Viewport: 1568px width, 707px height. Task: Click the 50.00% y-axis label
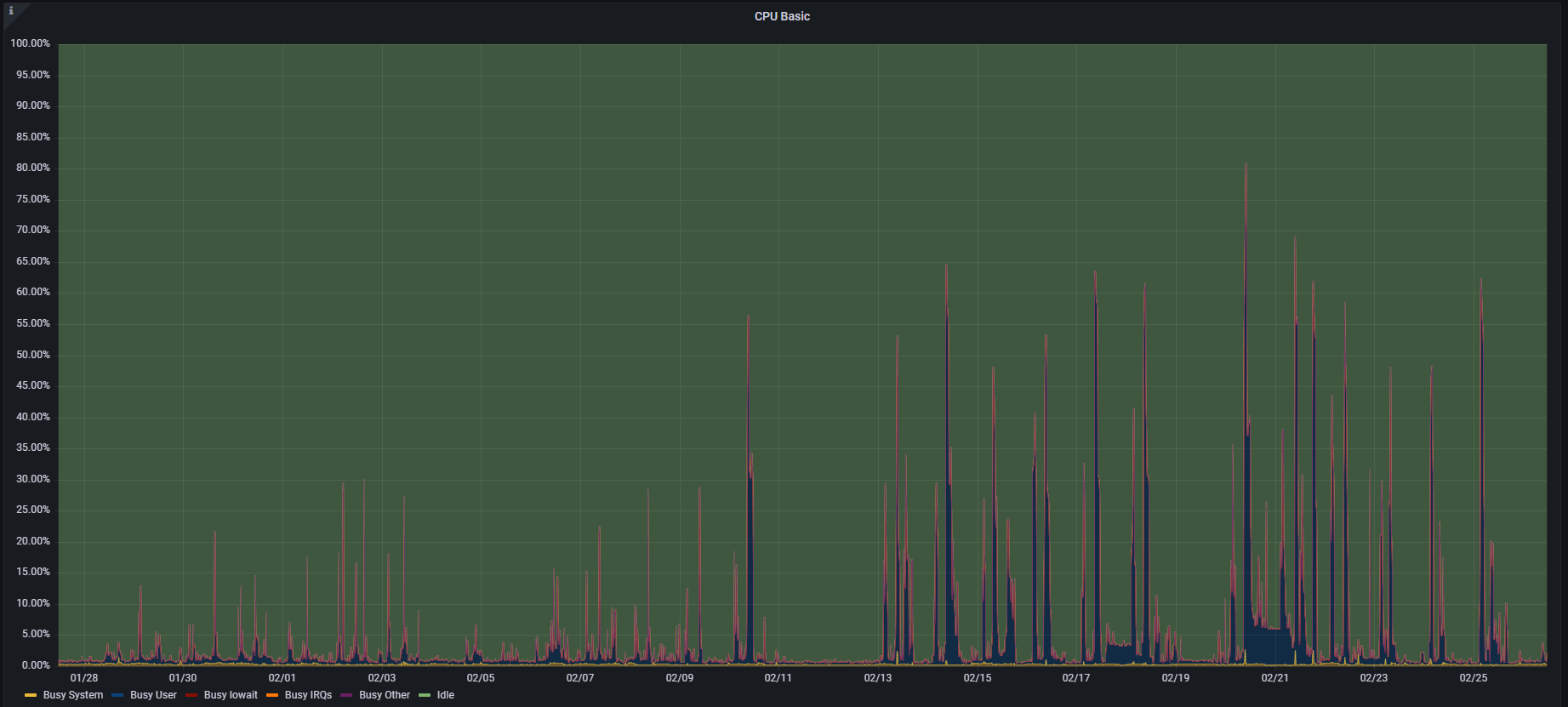click(33, 355)
